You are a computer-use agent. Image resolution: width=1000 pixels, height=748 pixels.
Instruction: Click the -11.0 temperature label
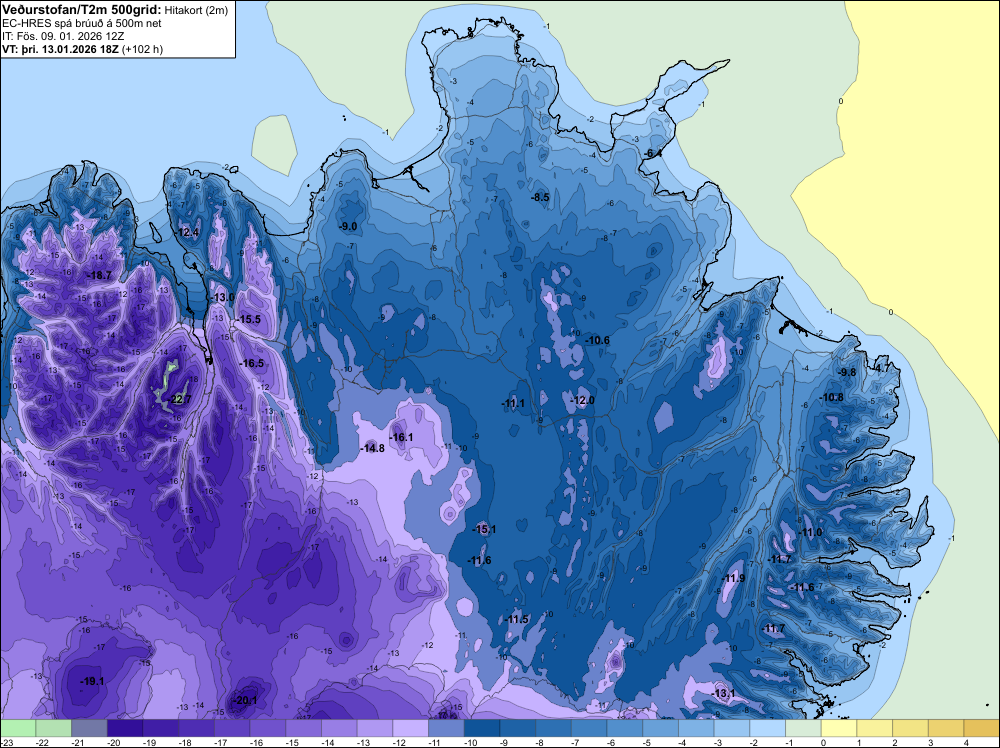coord(810,533)
